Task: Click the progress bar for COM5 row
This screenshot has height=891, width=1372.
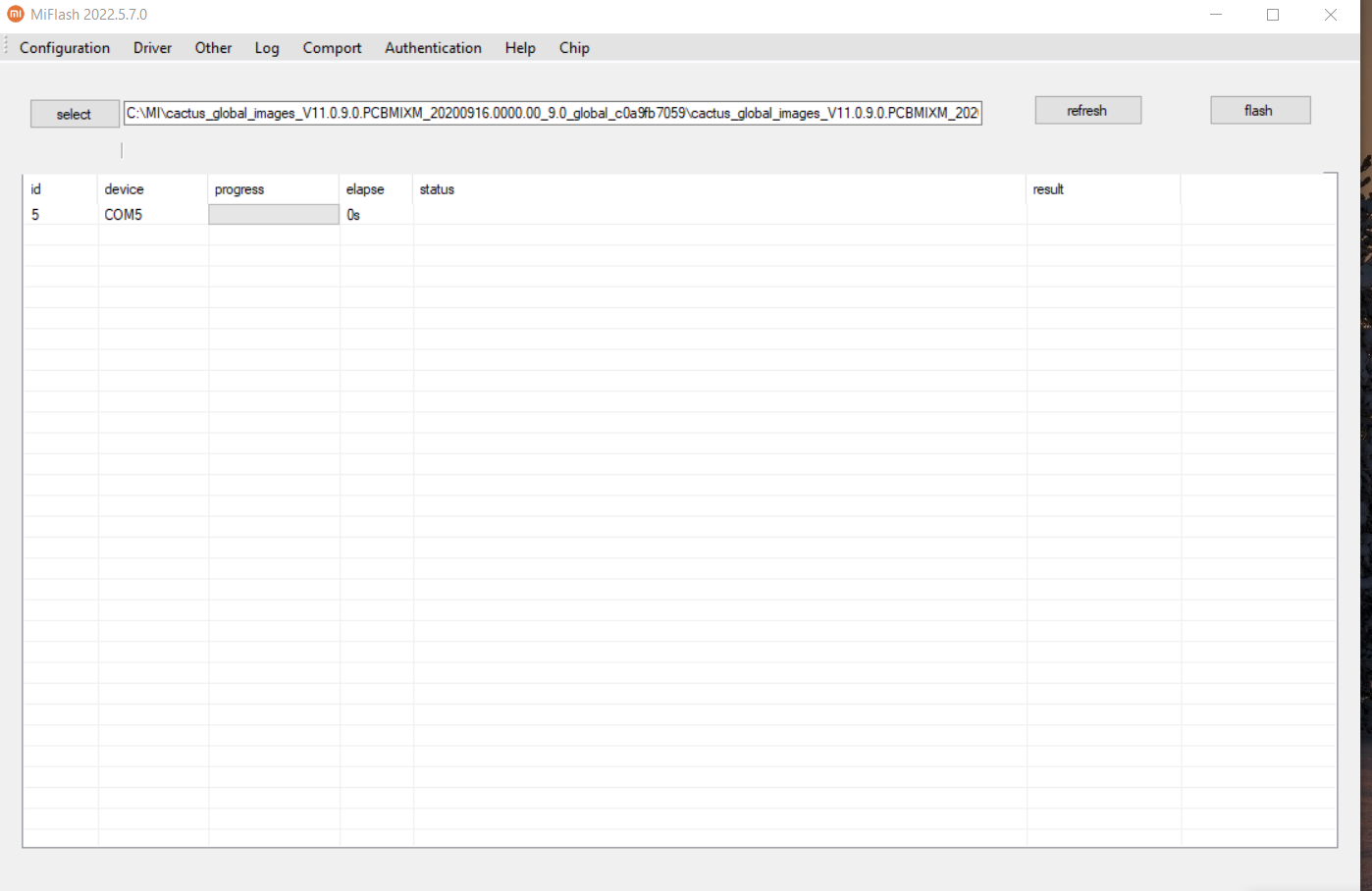Action: click(x=274, y=215)
